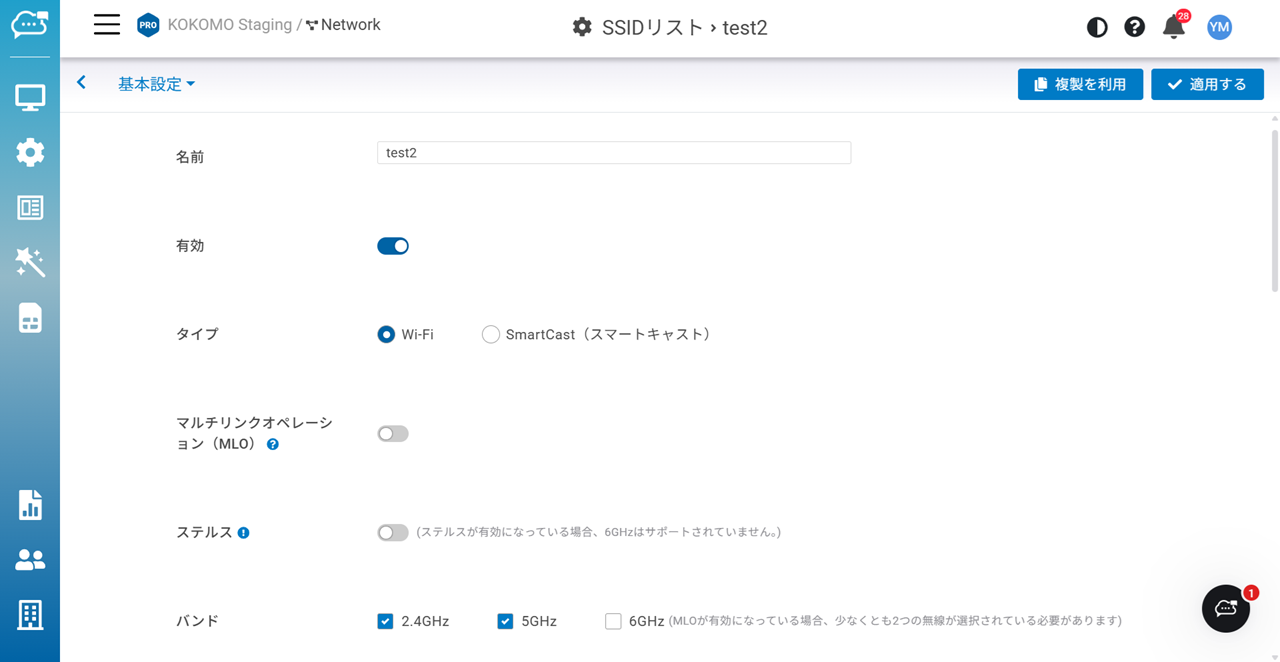The image size is (1280, 662).
Task: Select the magic wand icon in sidebar
Action: coord(30,263)
